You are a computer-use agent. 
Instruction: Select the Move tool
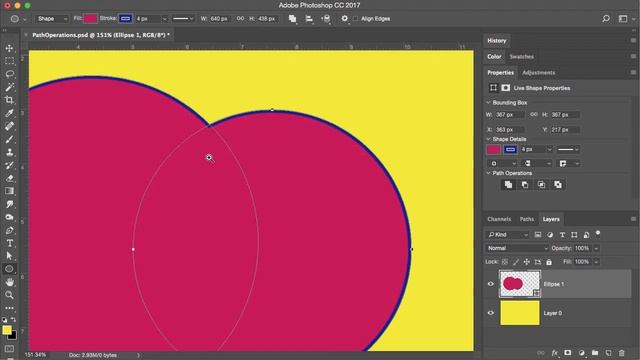pos(9,48)
